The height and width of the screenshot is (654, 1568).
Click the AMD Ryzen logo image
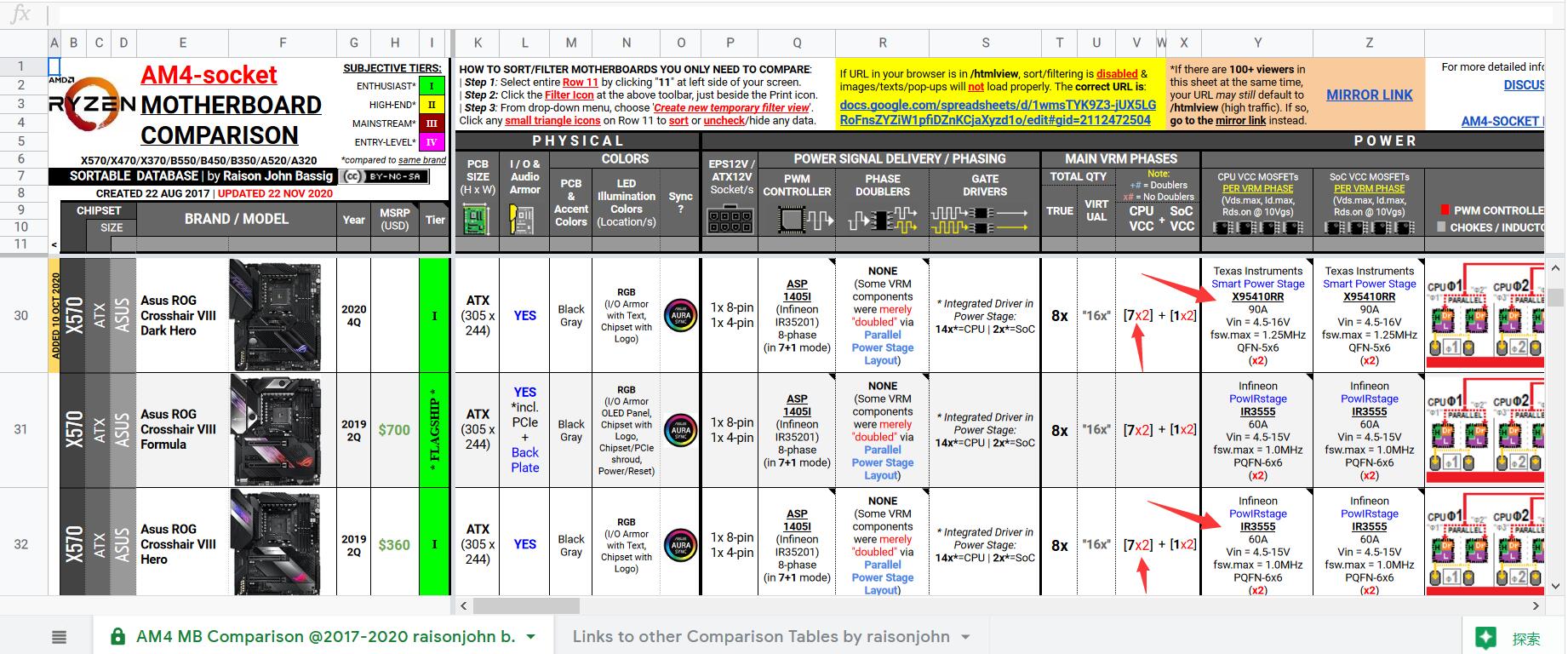92,106
